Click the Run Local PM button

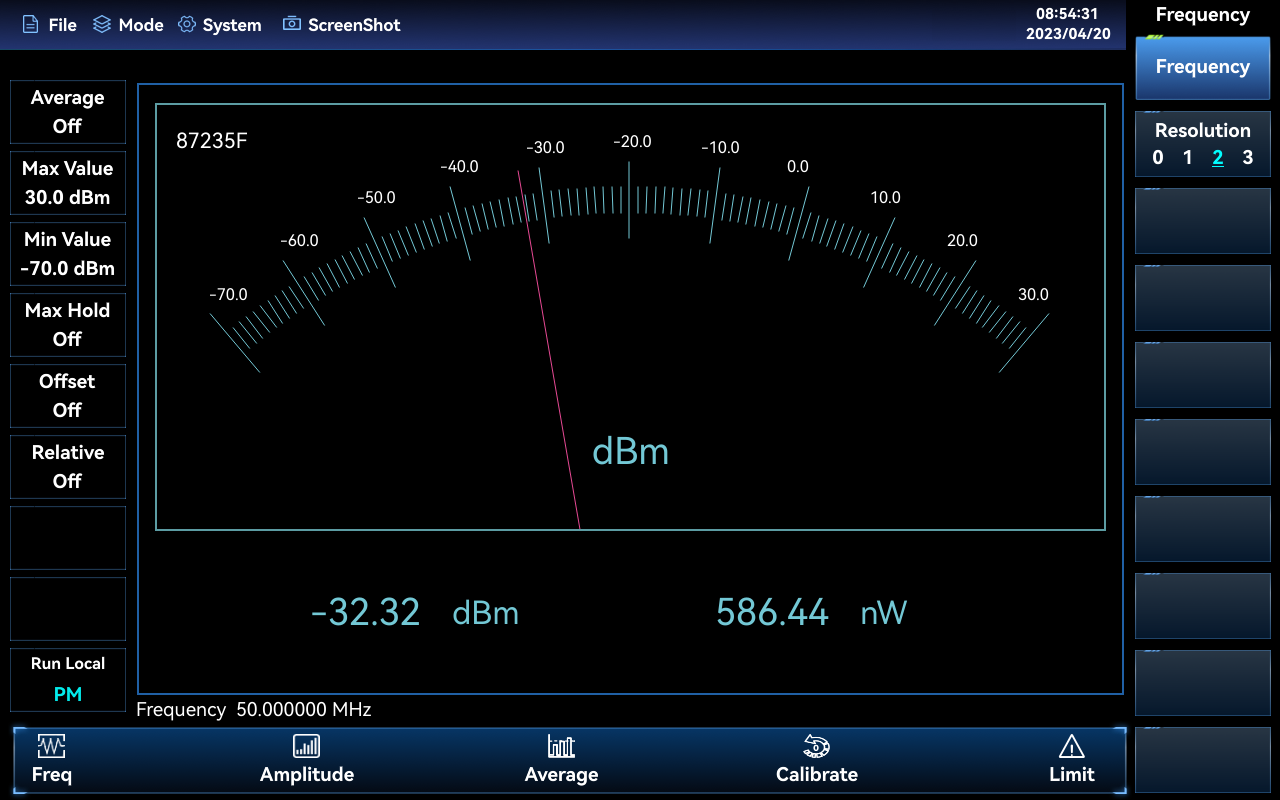[68, 680]
